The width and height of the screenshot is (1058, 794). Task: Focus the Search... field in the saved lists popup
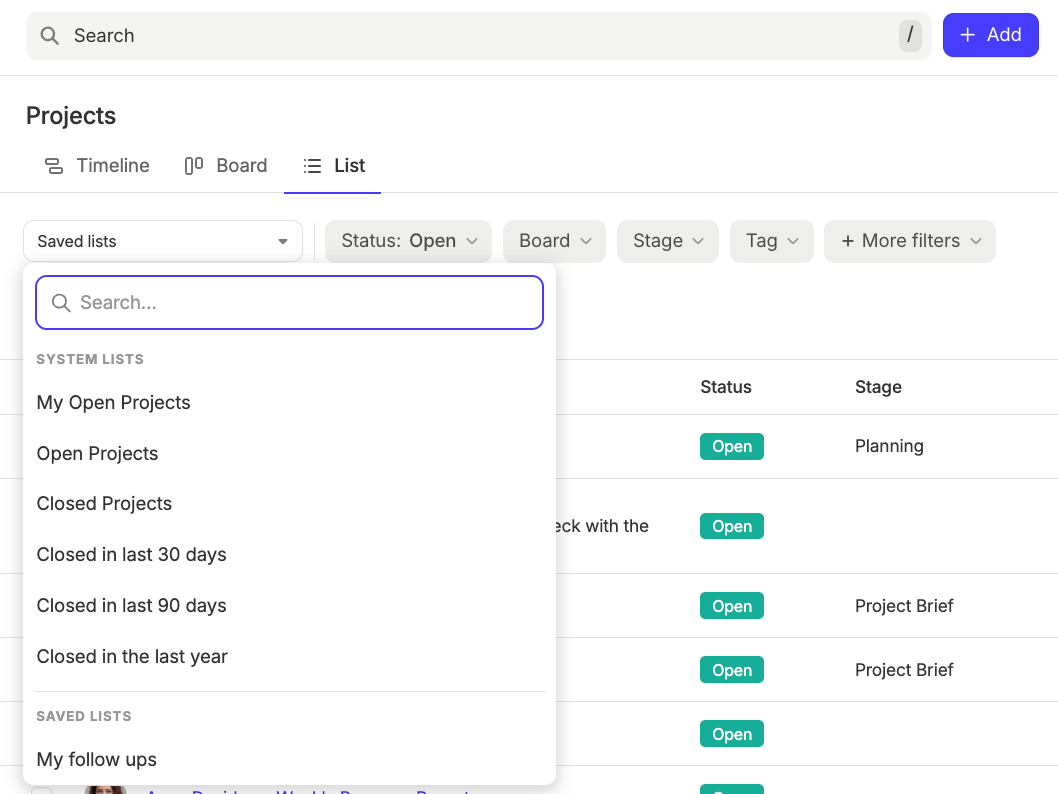[x=289, y=303]
